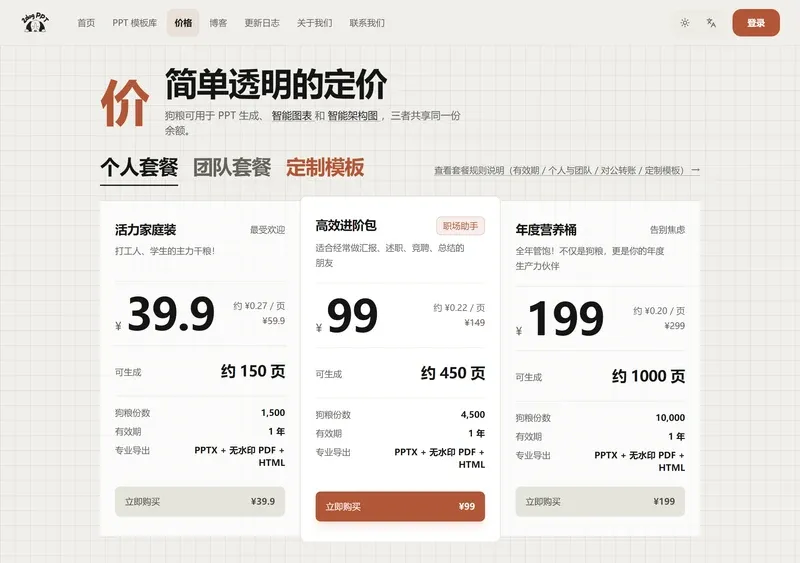
Task: Follow the 智能图表 link
Action: 291,116
